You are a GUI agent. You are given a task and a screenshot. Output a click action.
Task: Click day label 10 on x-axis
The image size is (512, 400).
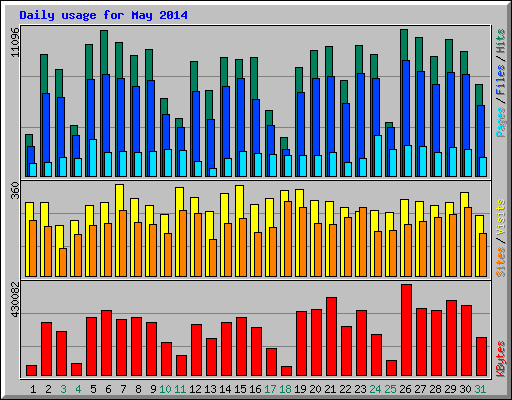[x=165, y=389]
